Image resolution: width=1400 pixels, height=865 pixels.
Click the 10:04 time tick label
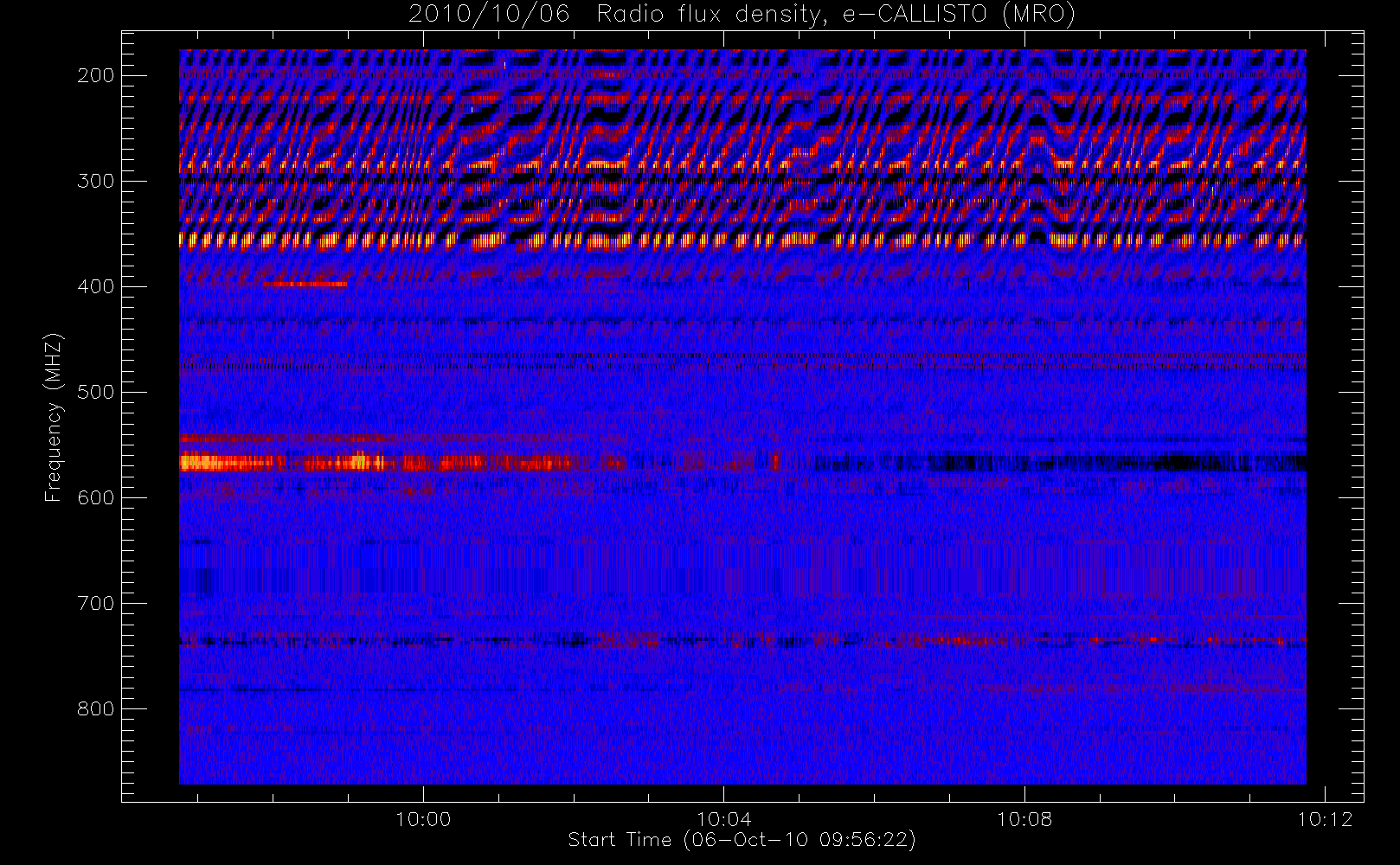coord(723,819)
